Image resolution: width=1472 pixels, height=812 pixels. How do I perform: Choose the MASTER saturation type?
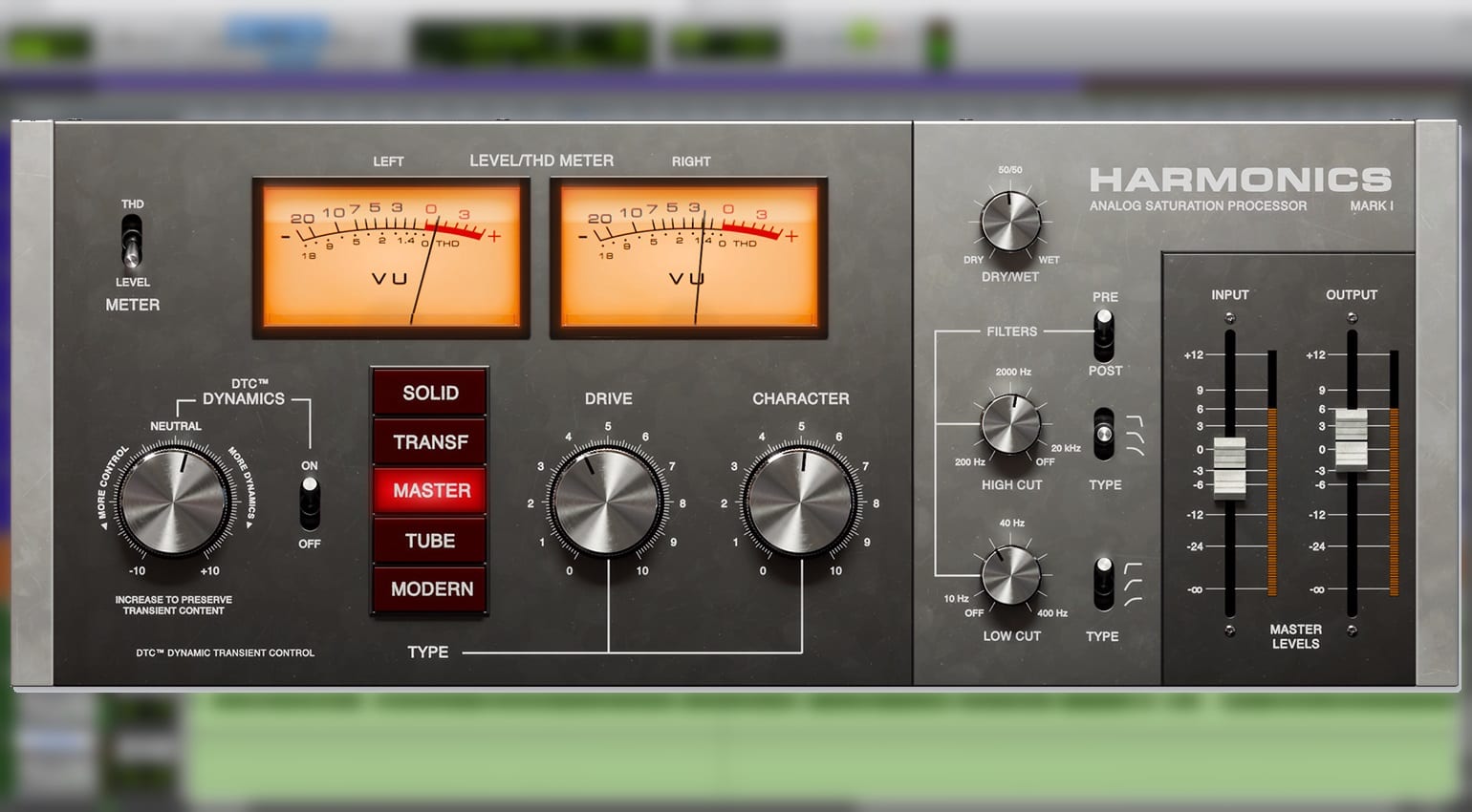pos(430,491)
